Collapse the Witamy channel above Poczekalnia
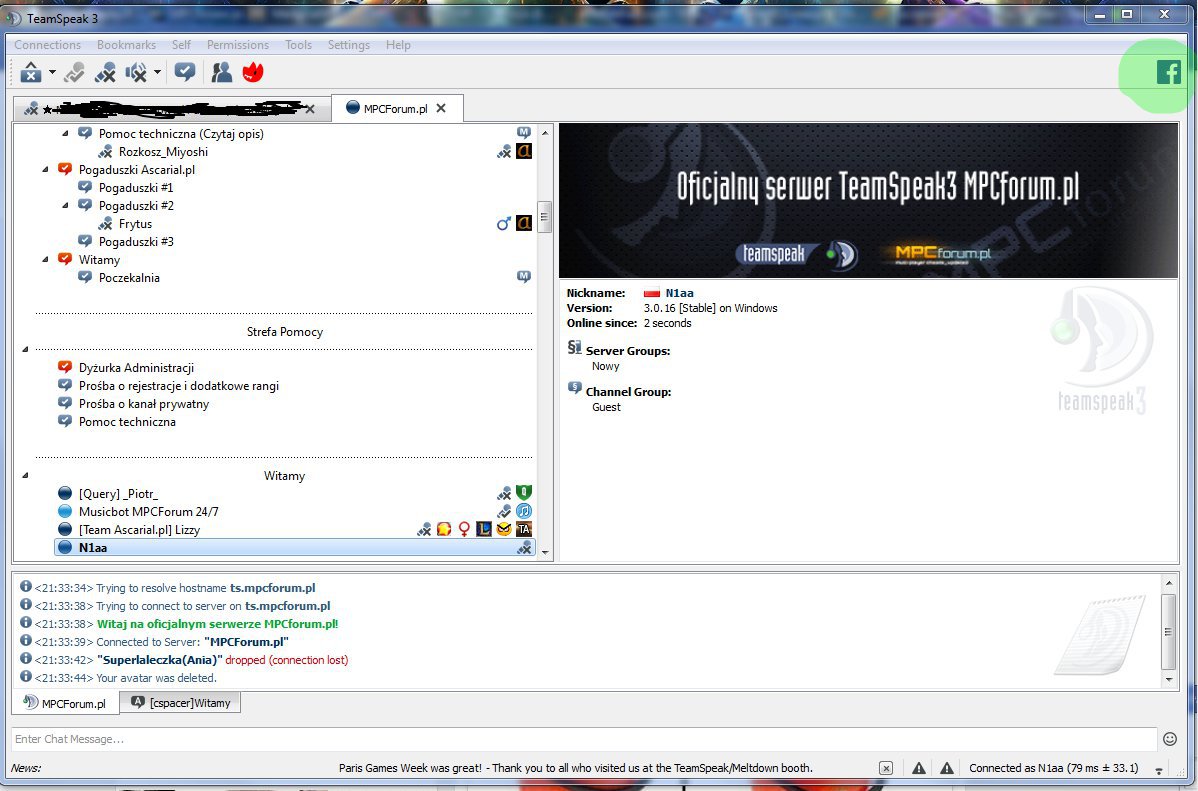Viewport: 1198px width, 791px height. 45,260
